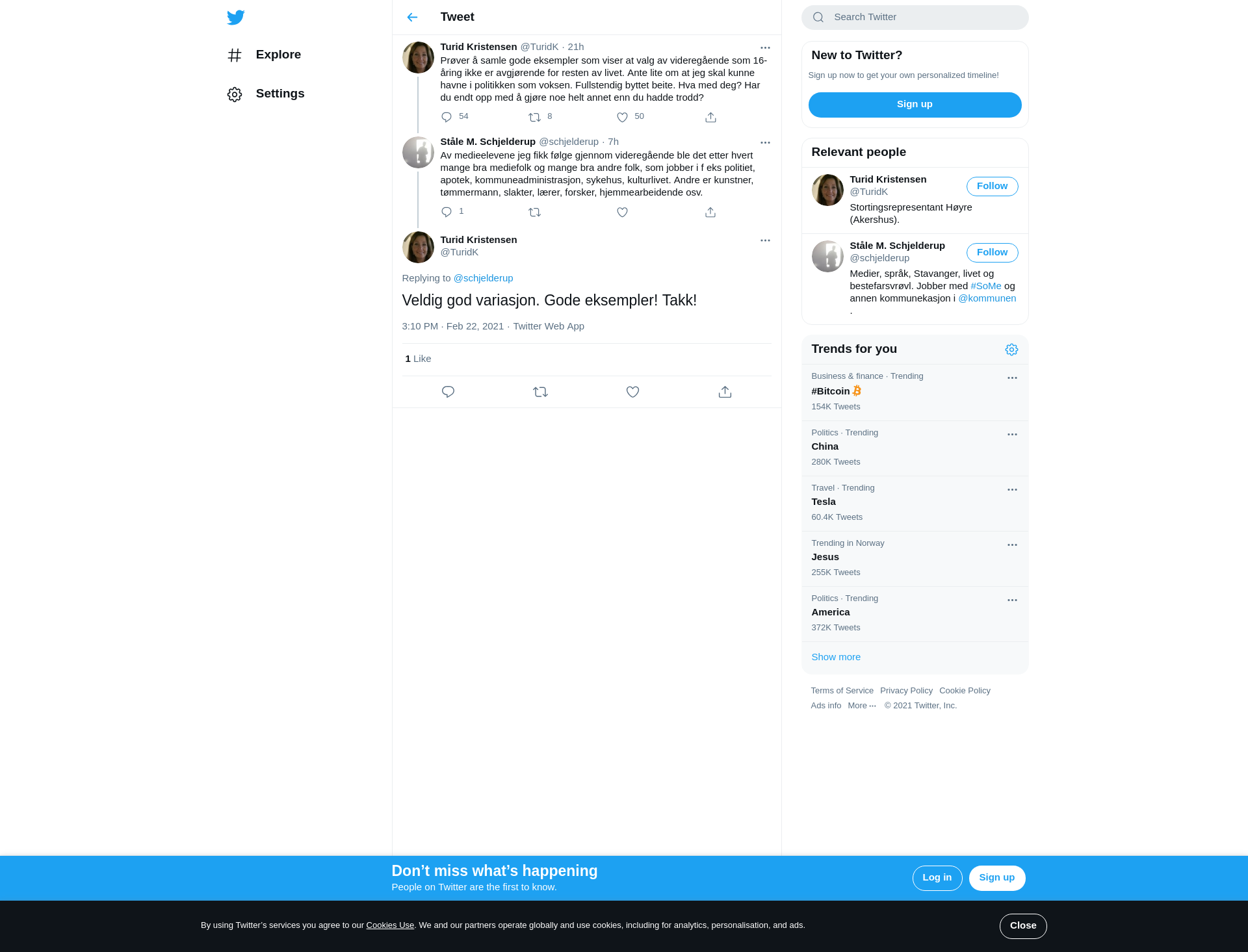Screen dimensions: 1248x952
Task: Share the main tweet via share icon
Action: pyautogui.click(x=725, y=392)
